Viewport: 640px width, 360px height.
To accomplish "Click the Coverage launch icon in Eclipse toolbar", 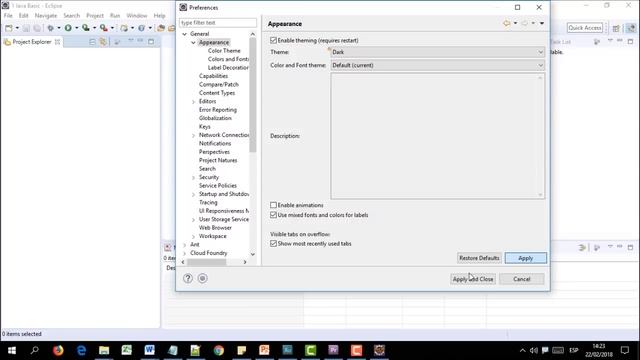I will 86,28.
